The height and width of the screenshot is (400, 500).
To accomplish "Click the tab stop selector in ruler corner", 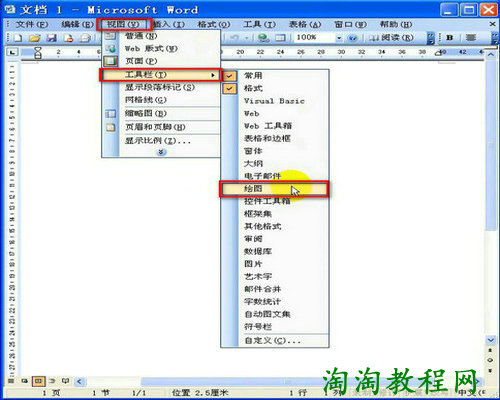I will [x=12, y=52].
